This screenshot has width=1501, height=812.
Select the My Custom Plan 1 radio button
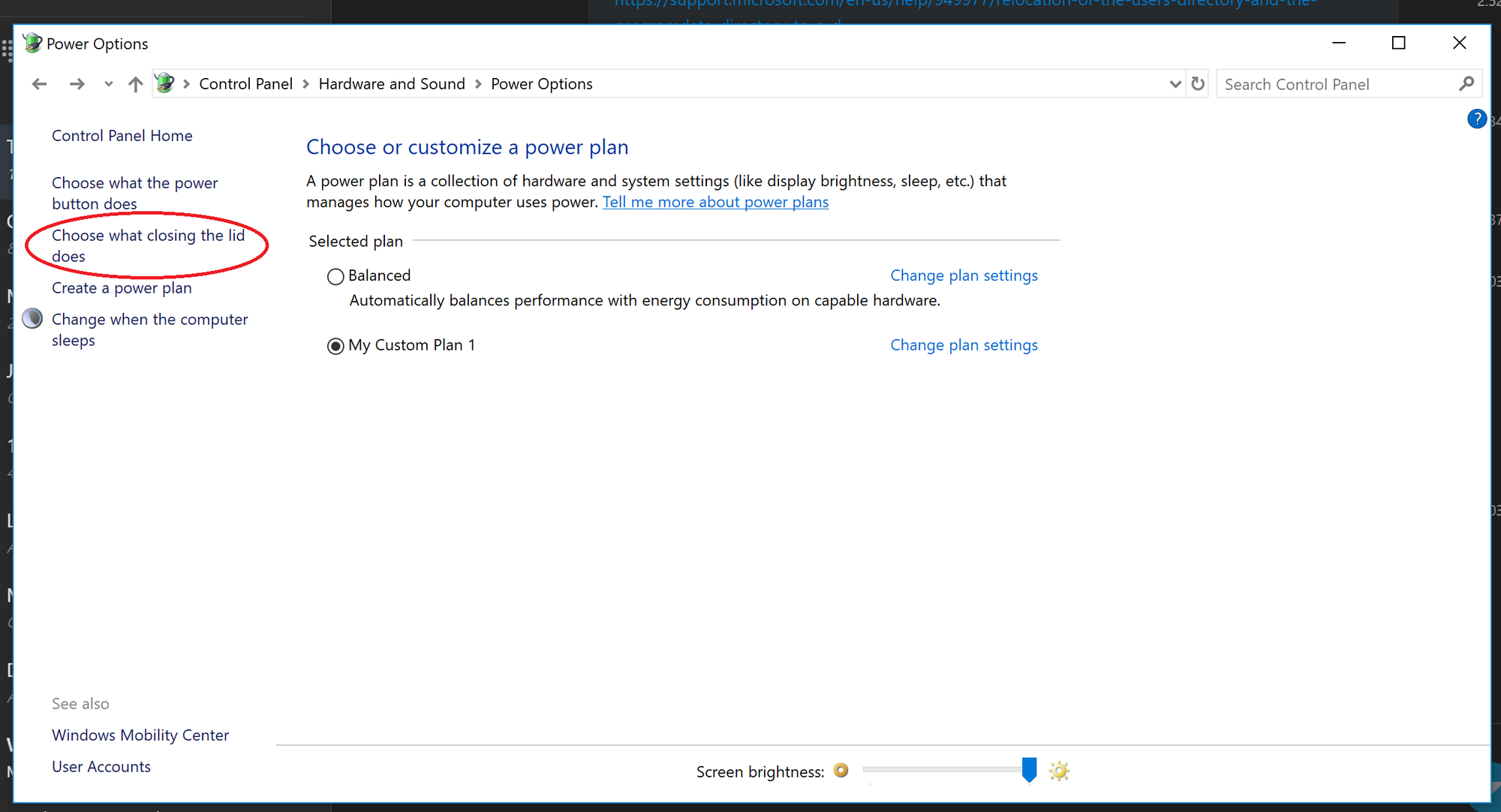pyautogui.click(x=335, y=346)
